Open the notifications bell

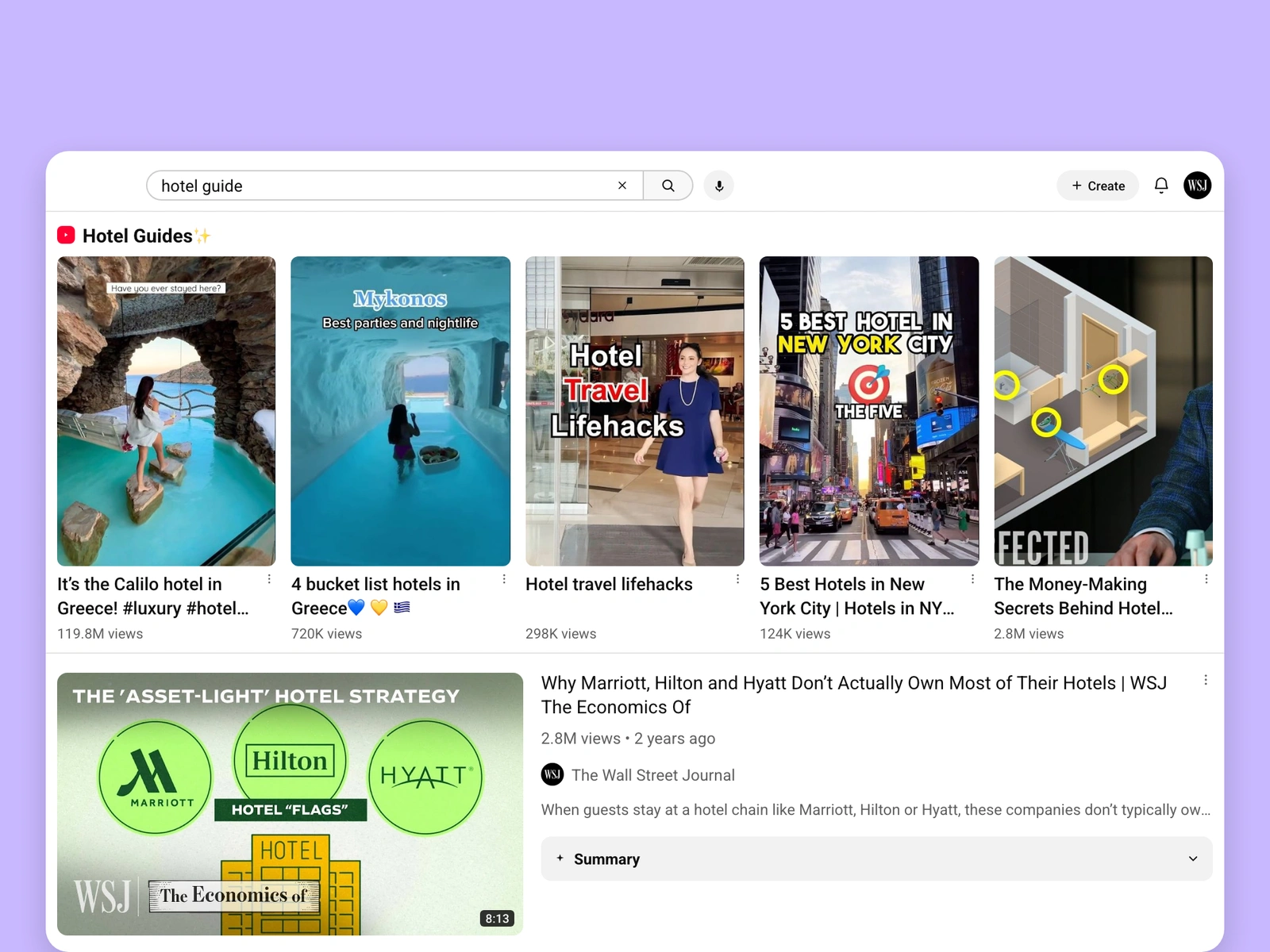tap(1161, 186)
